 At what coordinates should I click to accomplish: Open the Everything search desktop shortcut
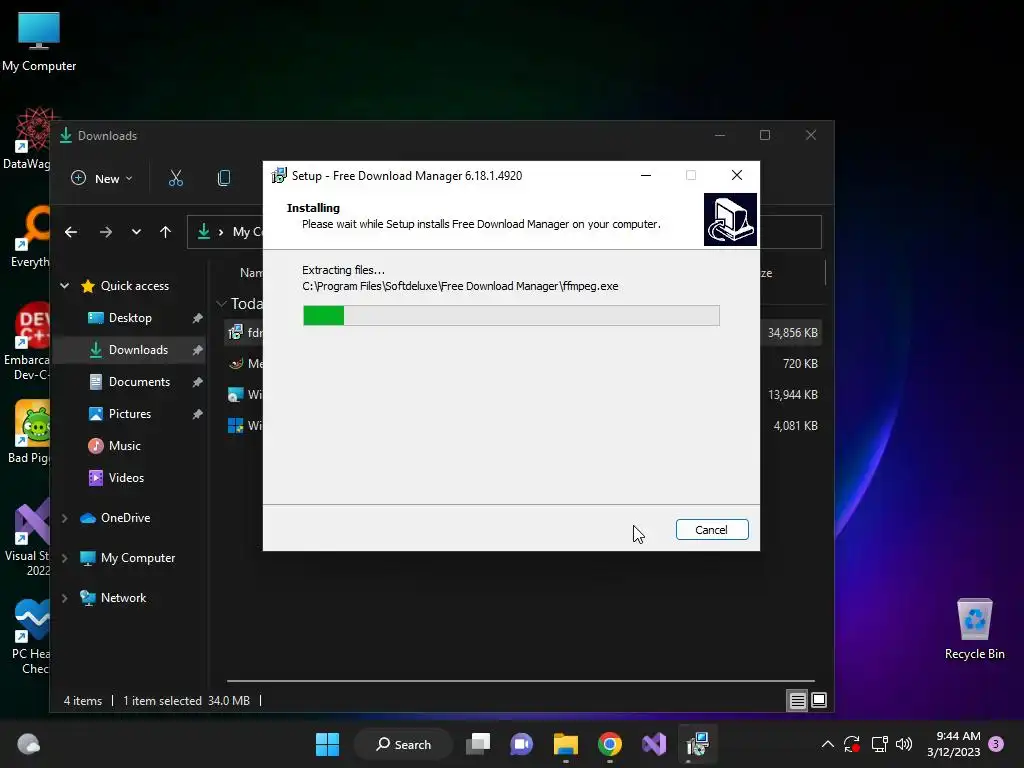tap(30, 236)
